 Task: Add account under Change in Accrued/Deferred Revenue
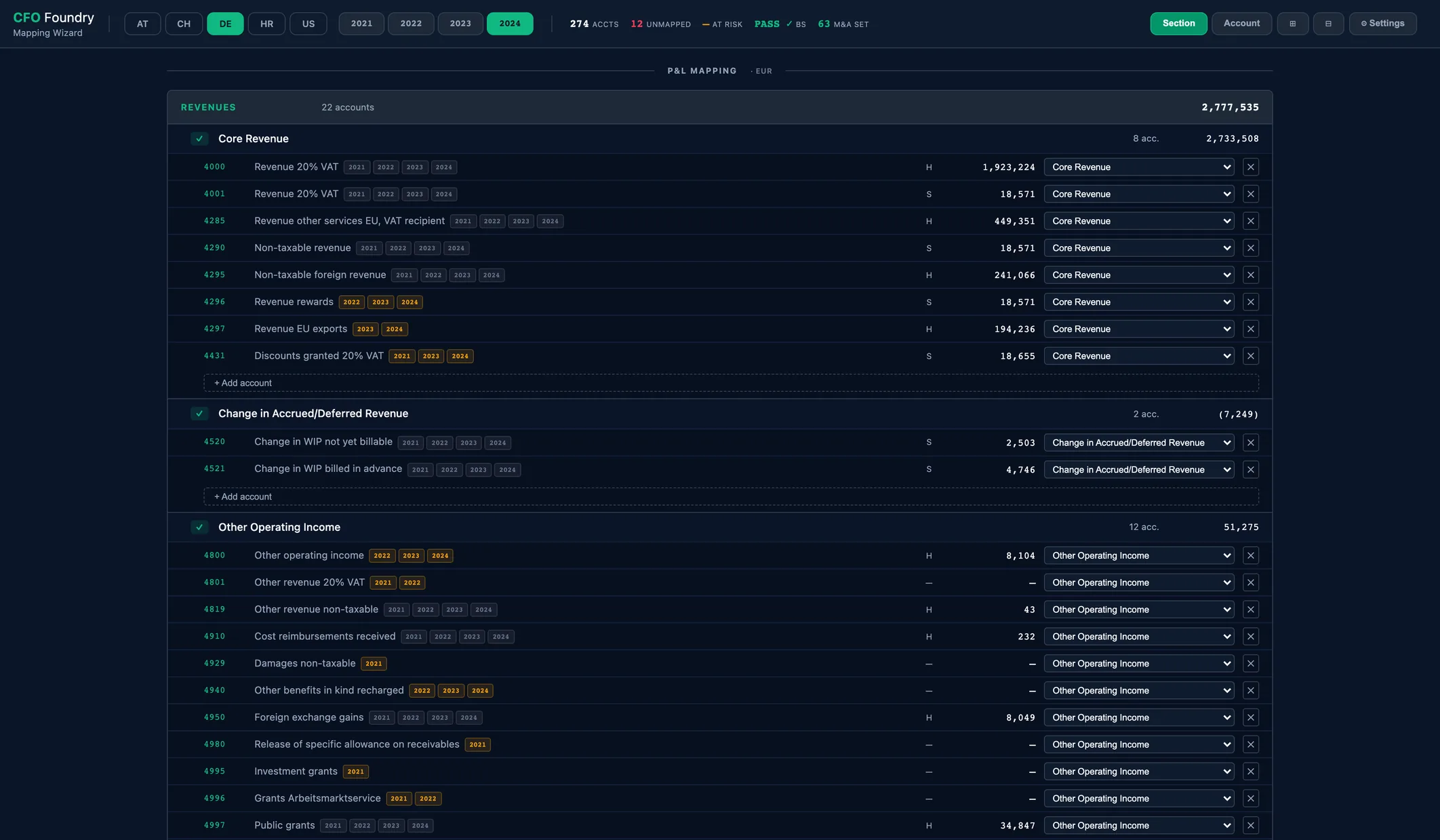[731, 497]
